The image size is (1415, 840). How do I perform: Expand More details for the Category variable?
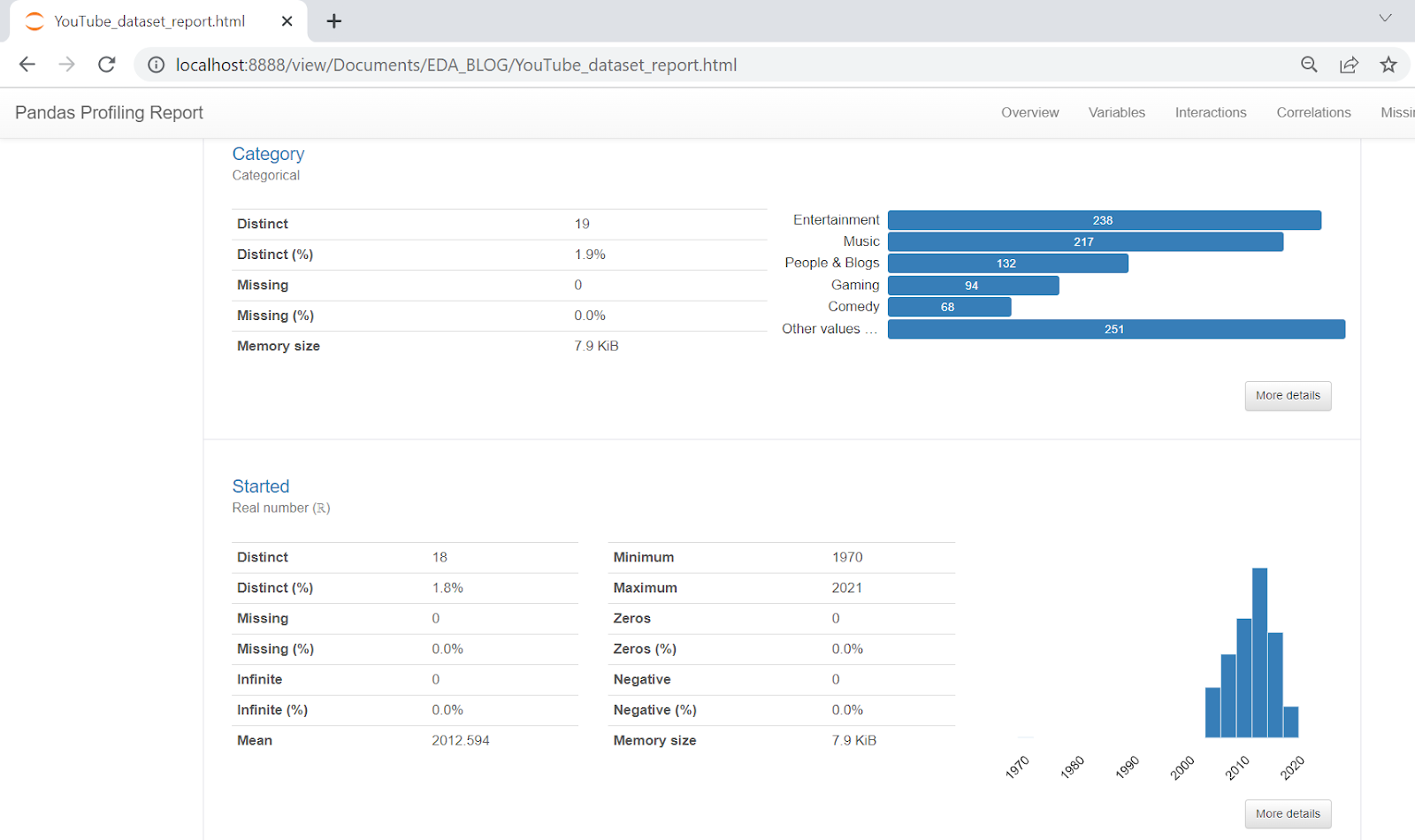[1288, 395]
